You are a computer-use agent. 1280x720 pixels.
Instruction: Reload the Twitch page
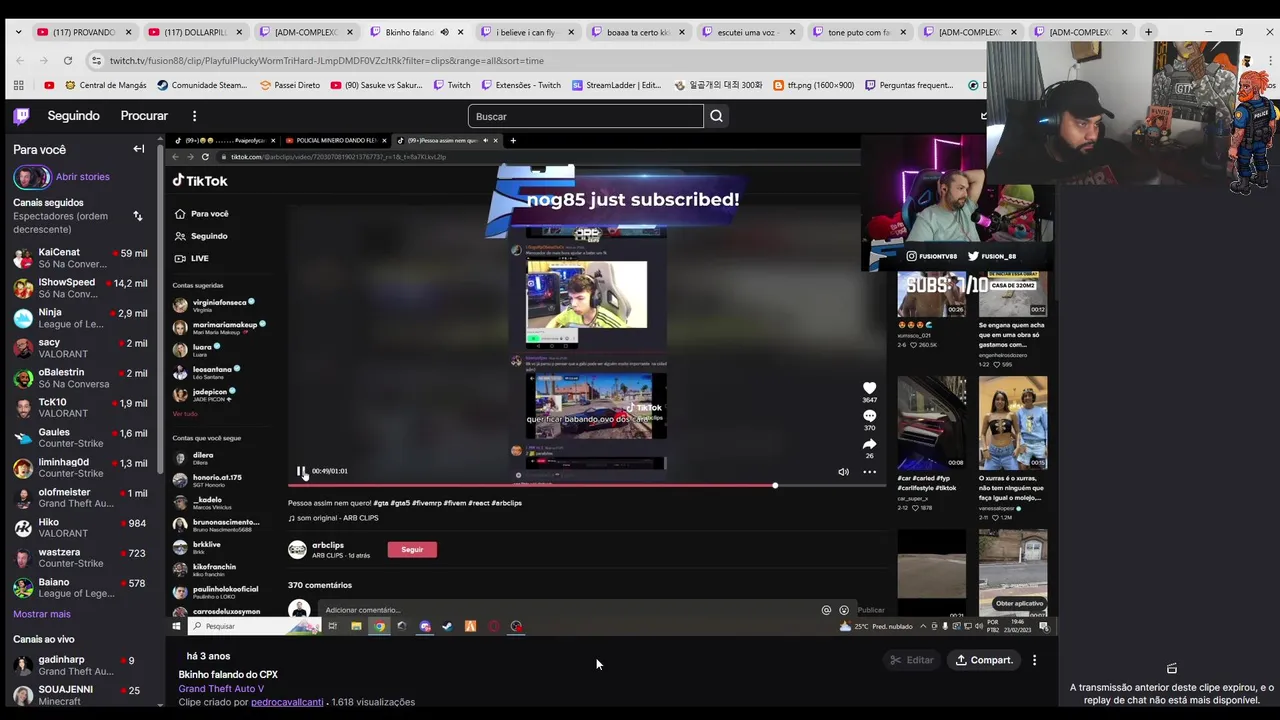point(68,60)
